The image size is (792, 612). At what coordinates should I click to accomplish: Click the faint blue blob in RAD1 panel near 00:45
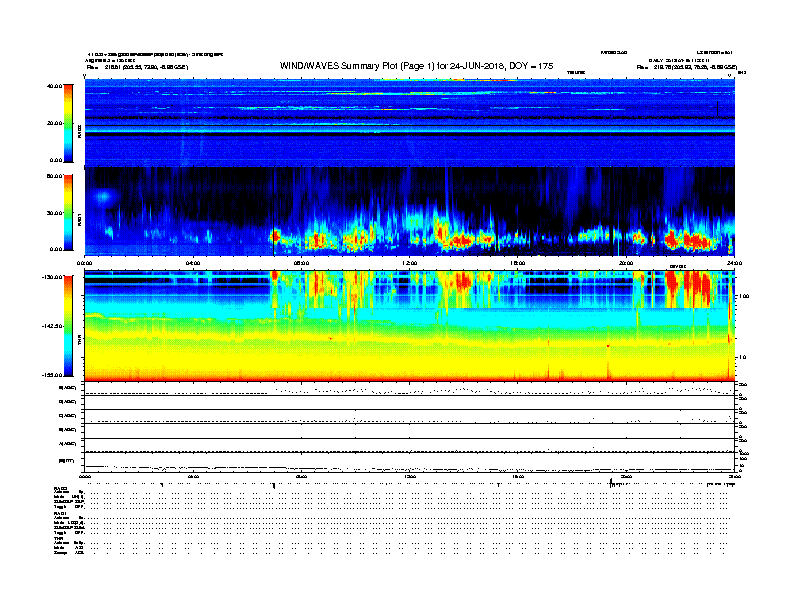(x=104, y=196)
